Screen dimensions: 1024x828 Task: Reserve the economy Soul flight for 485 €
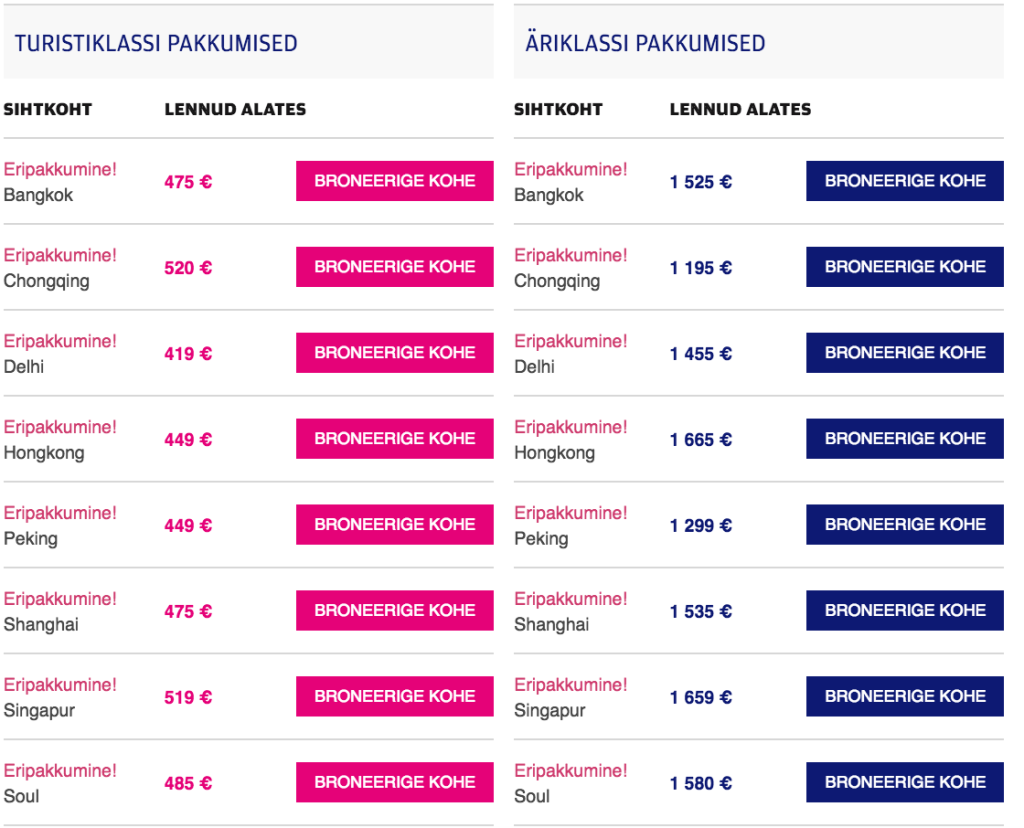click(x=394, y=783)
